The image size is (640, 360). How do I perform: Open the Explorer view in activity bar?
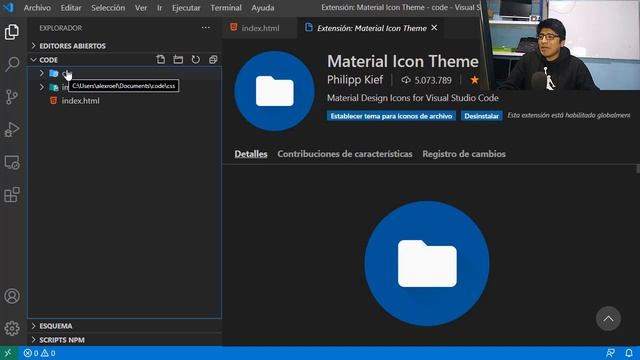tap(12, 32)
